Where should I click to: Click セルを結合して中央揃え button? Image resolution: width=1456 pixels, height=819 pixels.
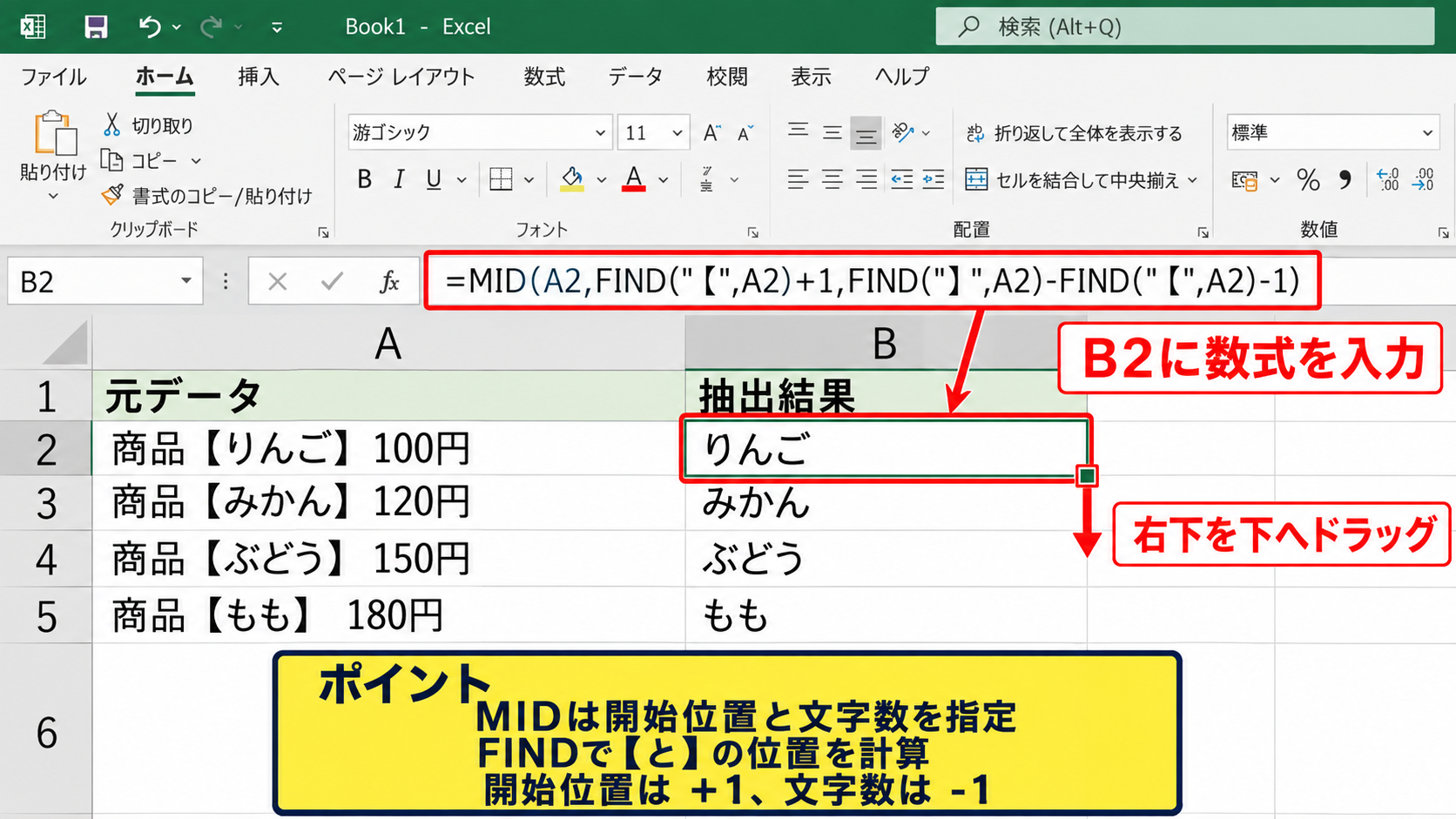tap(1072, 180)
